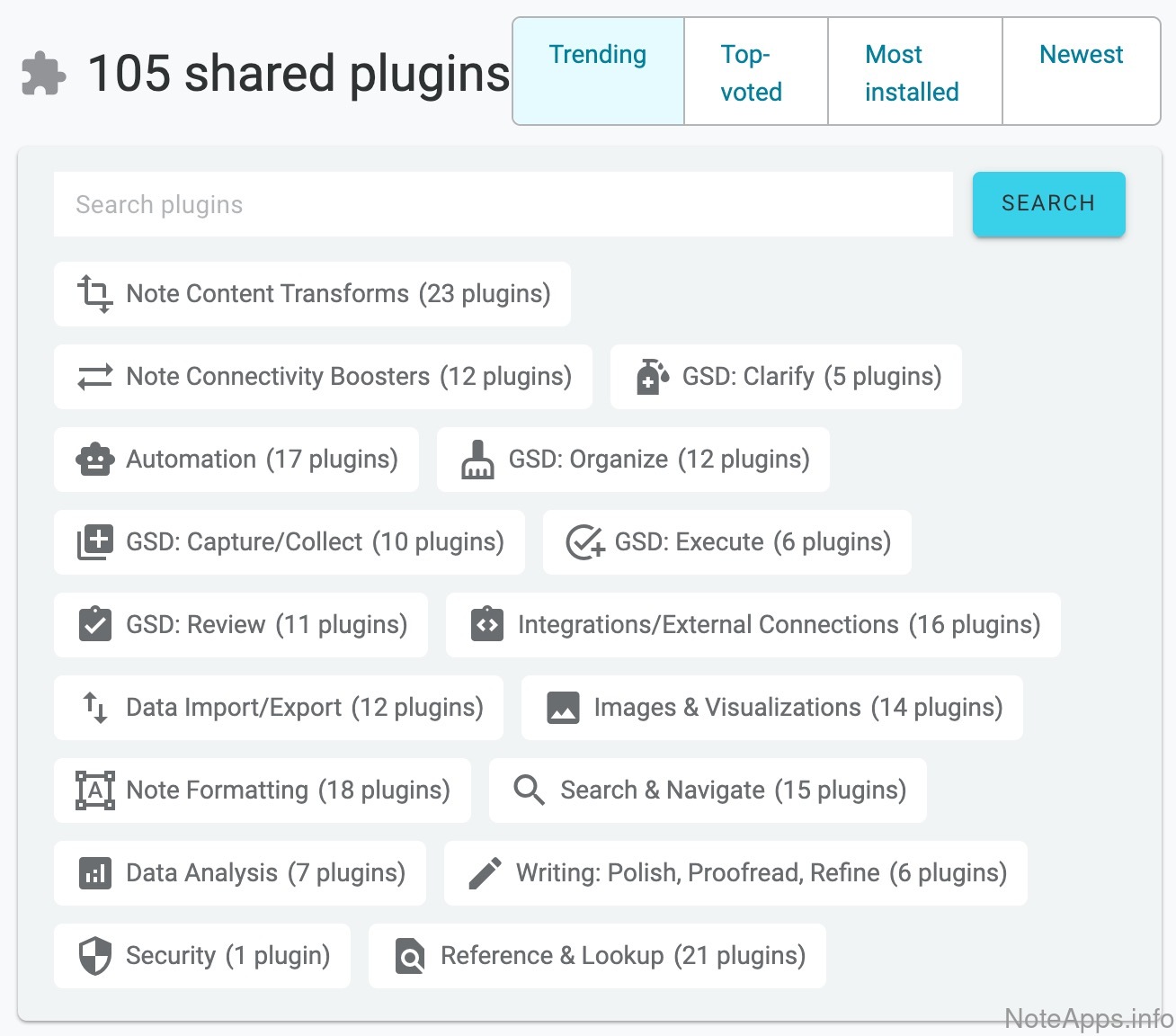Select the GSD: Capture/Collect category
This screenshot has width=1176, height=1036.
point(290,542)
